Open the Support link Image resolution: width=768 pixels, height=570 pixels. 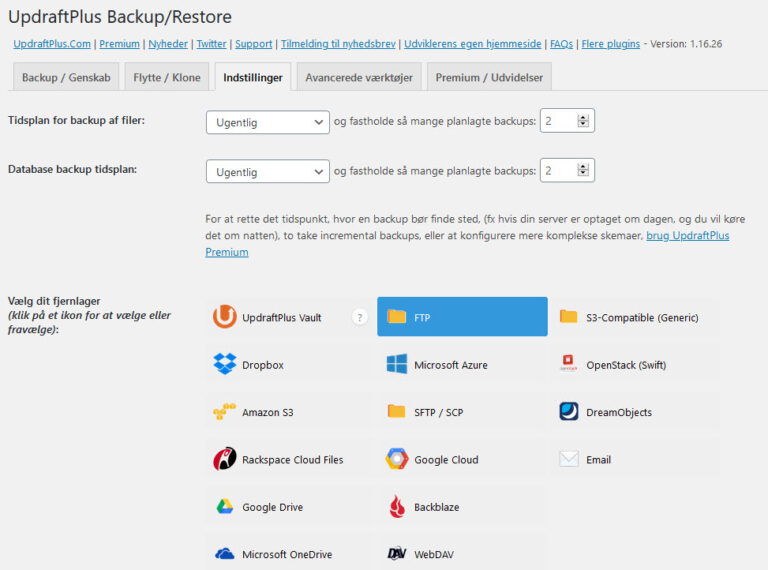[254, 44]
